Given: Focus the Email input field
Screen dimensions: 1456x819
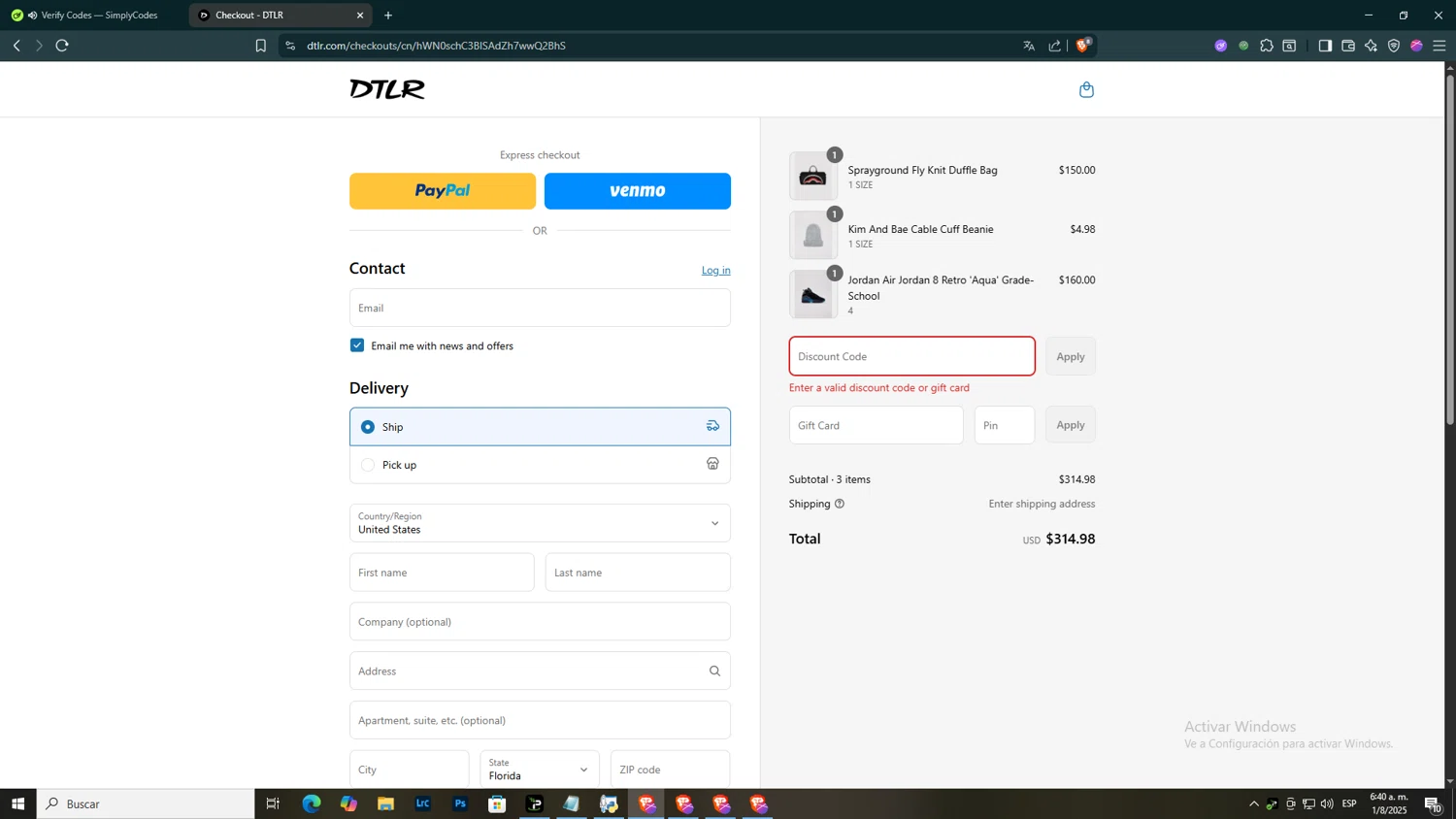Looking at the screenshot, I should 540,308.
